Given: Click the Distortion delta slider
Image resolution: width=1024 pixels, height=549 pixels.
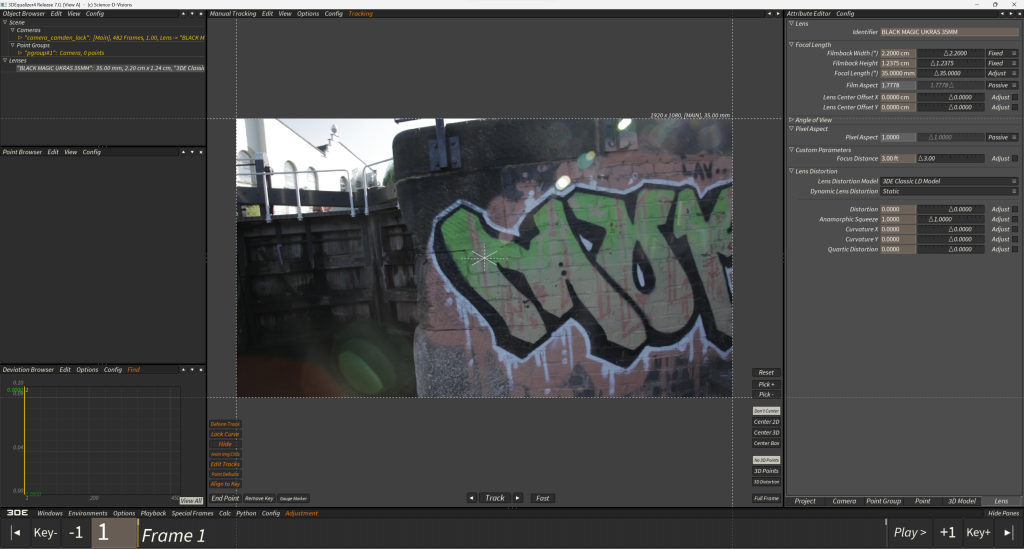Looking at the screenshot, I should pos(950,210).
